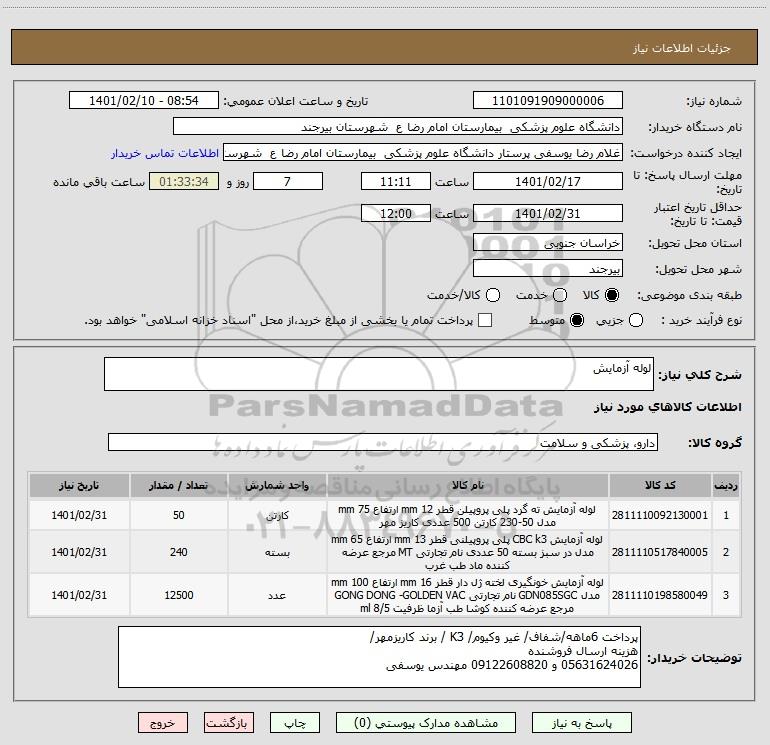The image size is (770, 745).
Task: Click product code 2811110517840005
Action: tap(660, 552)
